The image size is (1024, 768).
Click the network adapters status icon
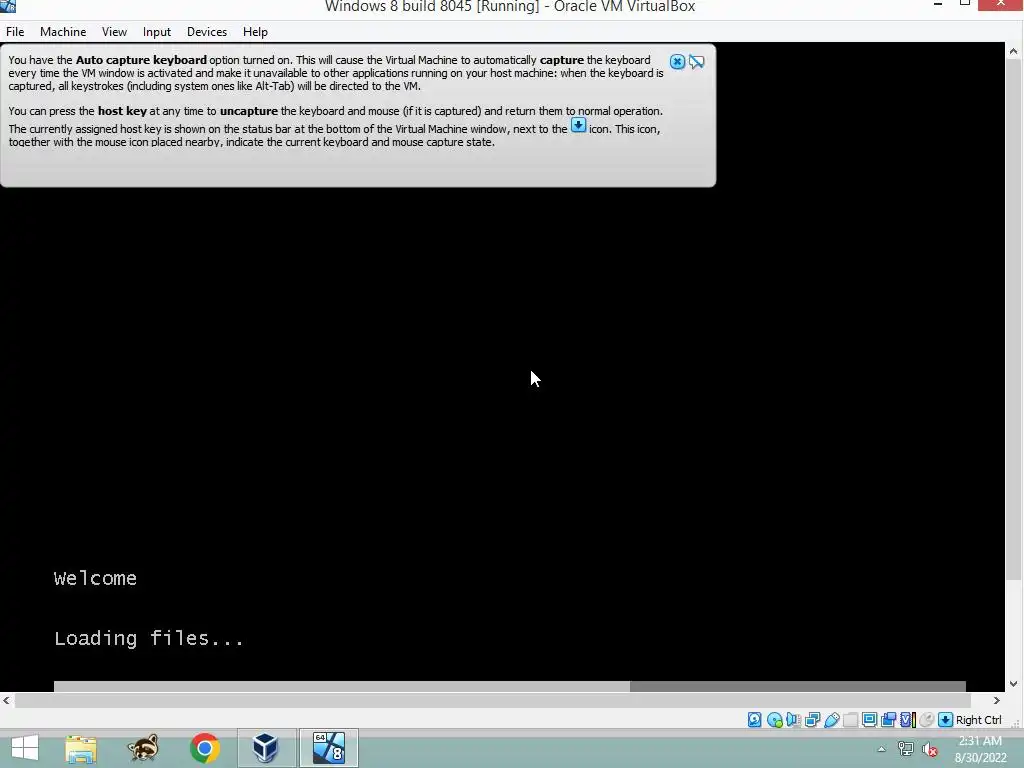point(812,720)
